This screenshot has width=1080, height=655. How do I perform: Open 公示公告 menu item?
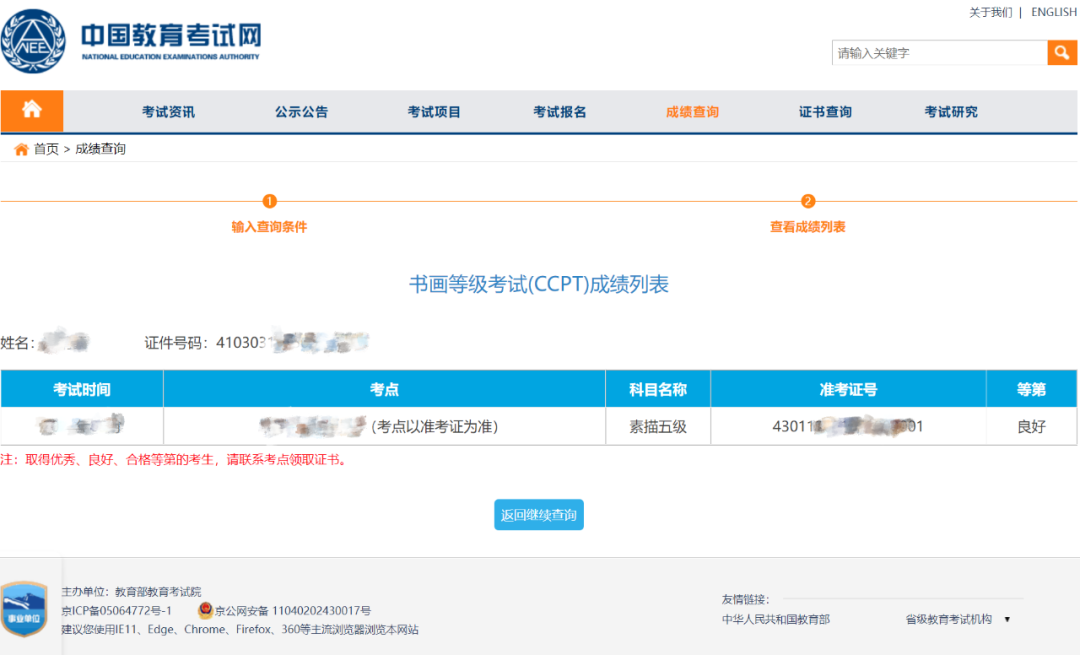coord(301,112)
